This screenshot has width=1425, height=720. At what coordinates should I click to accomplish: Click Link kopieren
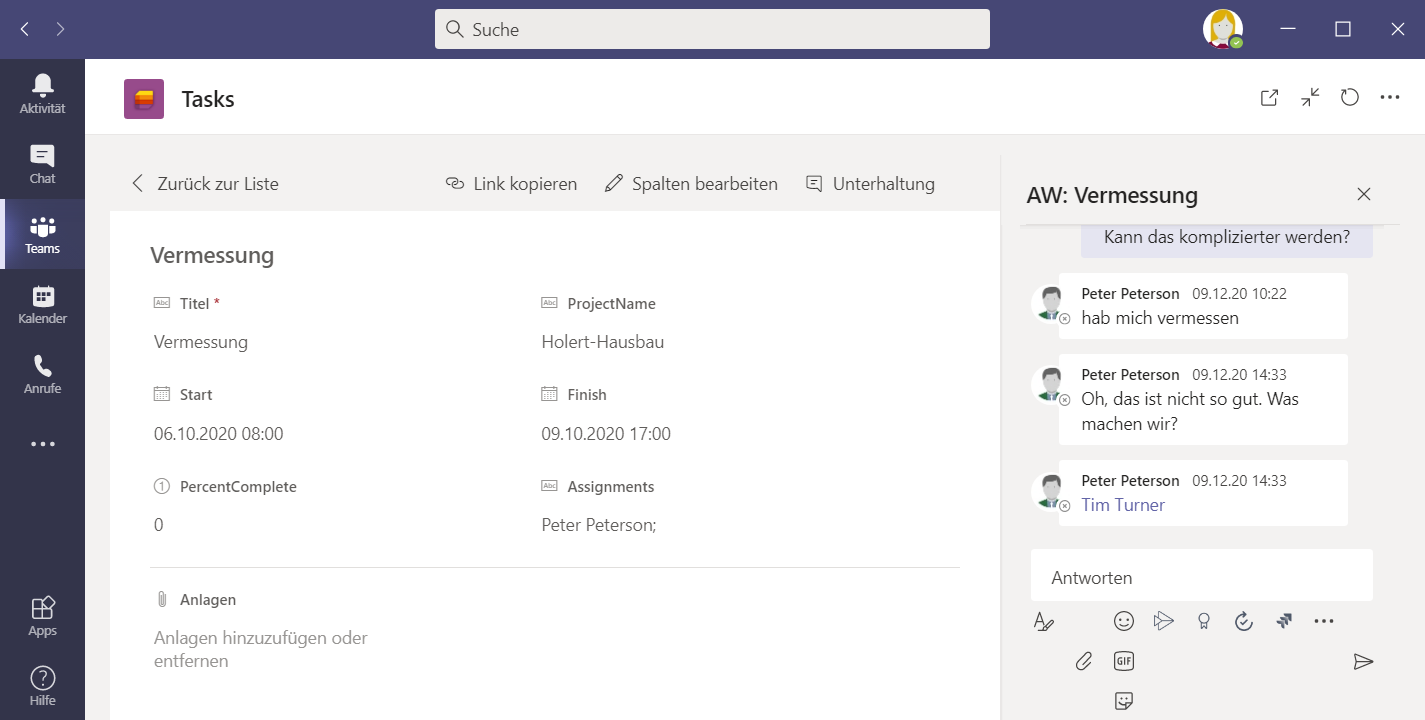click(512, 184)
